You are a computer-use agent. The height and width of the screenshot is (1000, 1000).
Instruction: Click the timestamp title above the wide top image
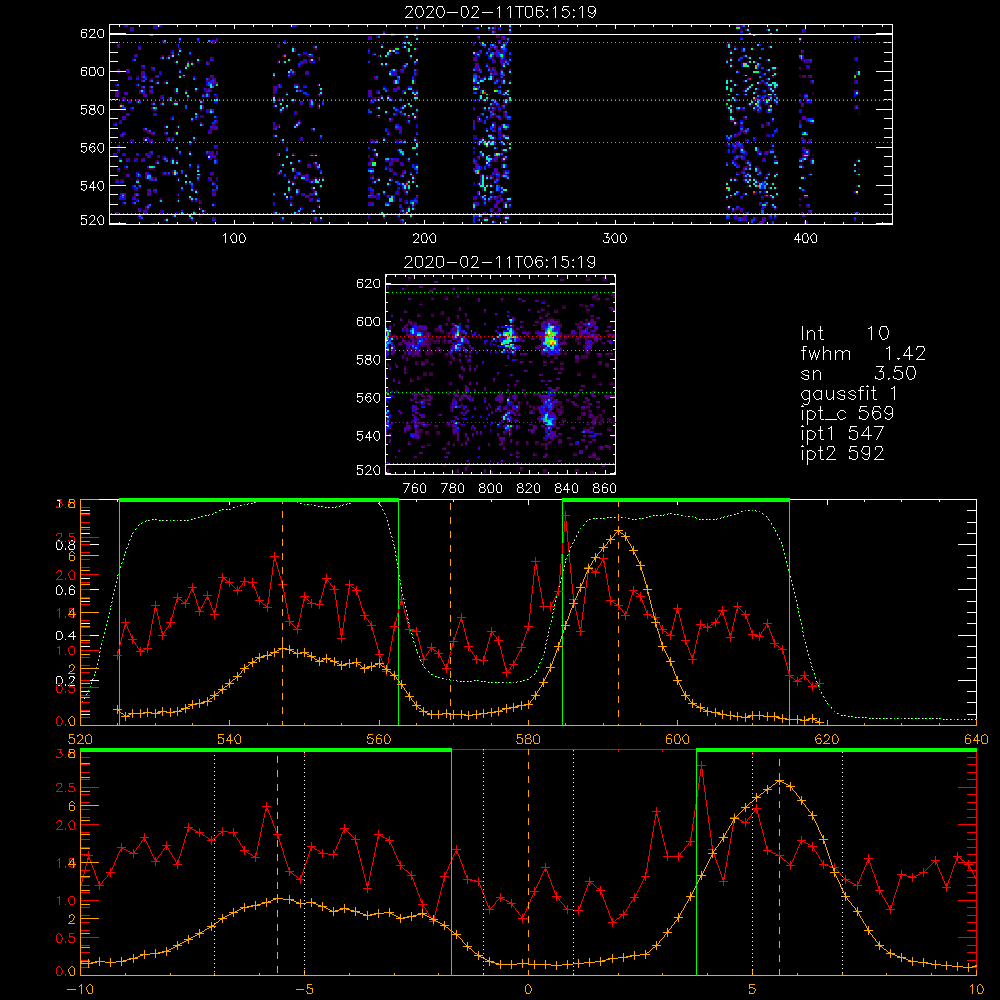(x=500, y=12)
